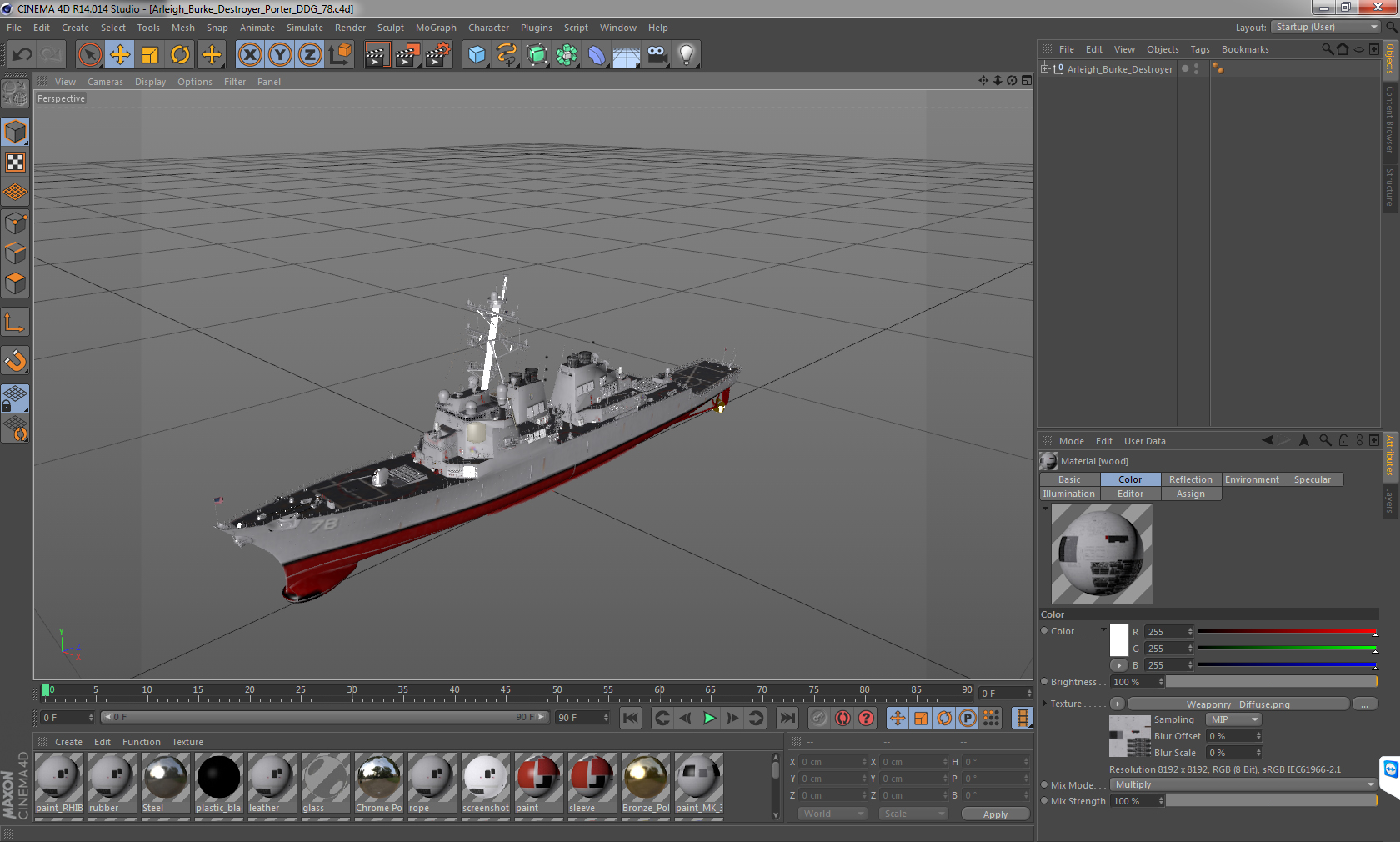1400x842 pixels.
Task: Activate the Rotate tool
Action: click(180, 55)
